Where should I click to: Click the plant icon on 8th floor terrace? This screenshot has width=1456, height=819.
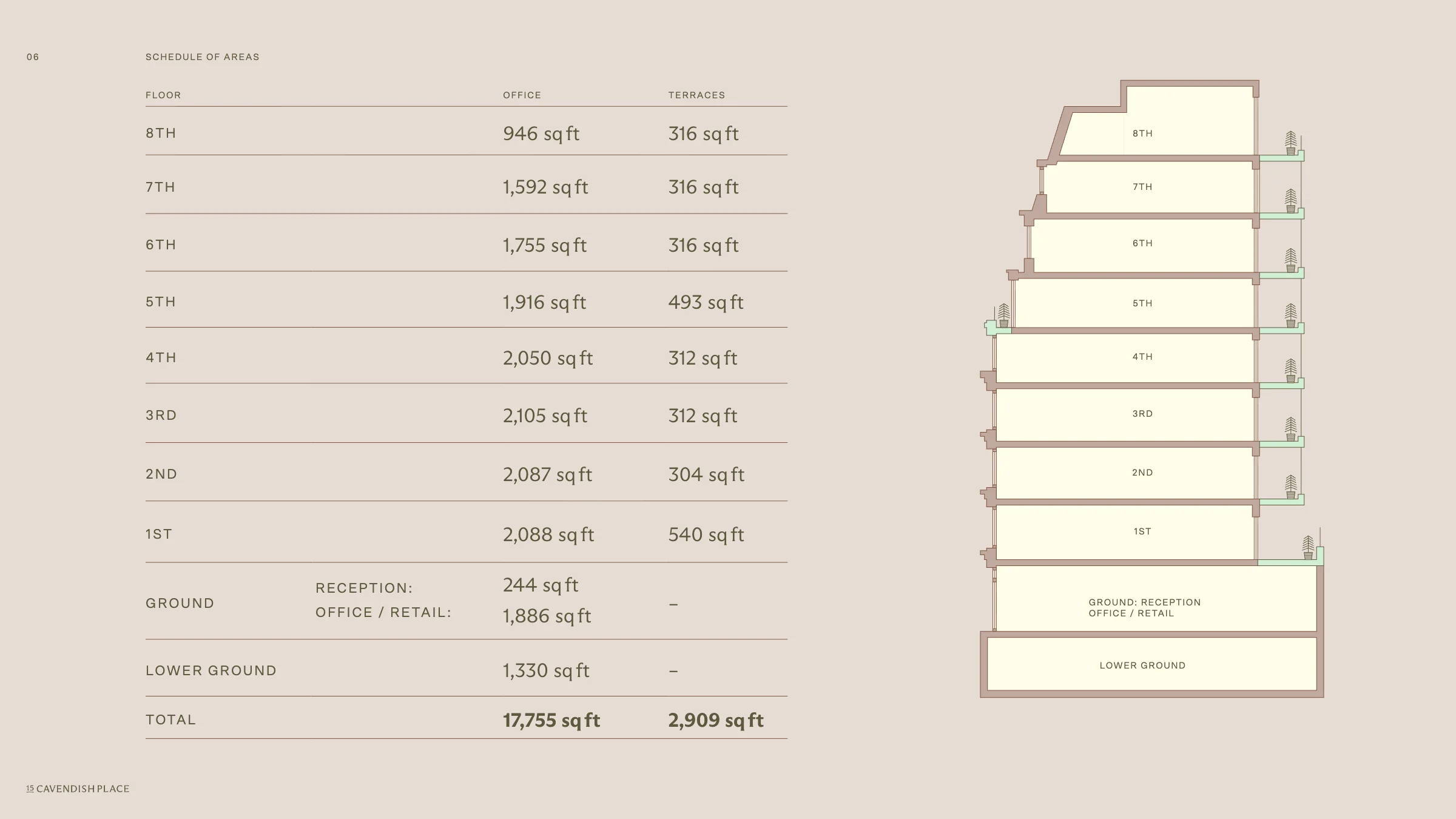[1291, 143]
